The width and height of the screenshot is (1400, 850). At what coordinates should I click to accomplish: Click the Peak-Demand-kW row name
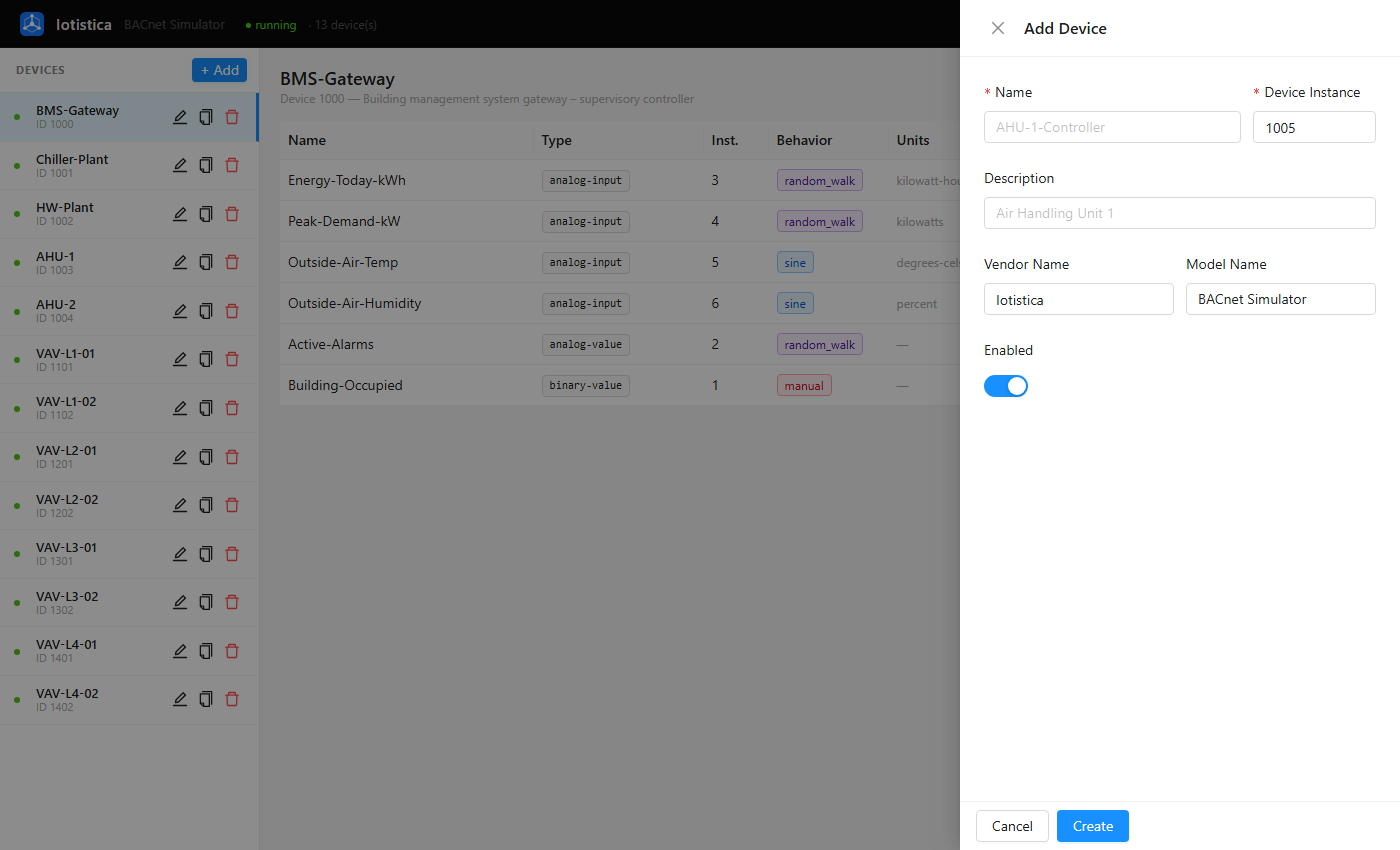[x=343, y=221]
